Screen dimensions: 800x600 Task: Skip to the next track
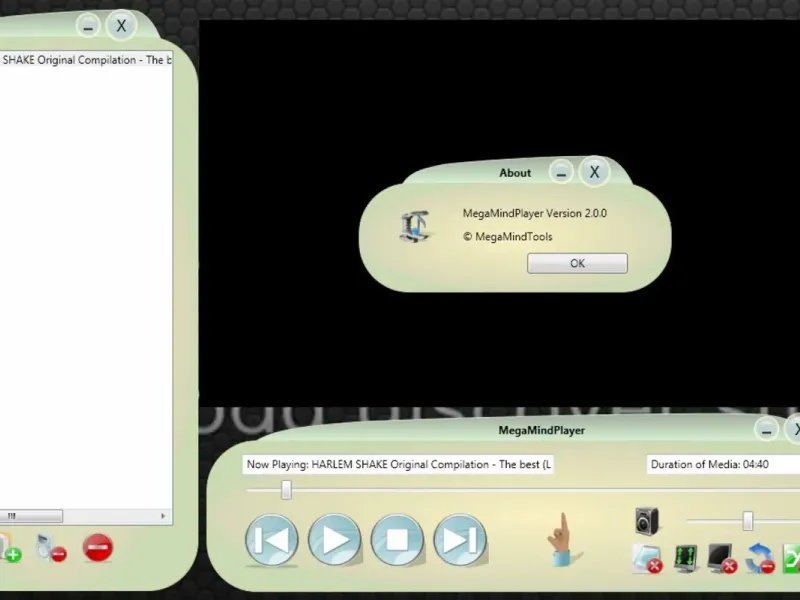[x=460, y=540]
